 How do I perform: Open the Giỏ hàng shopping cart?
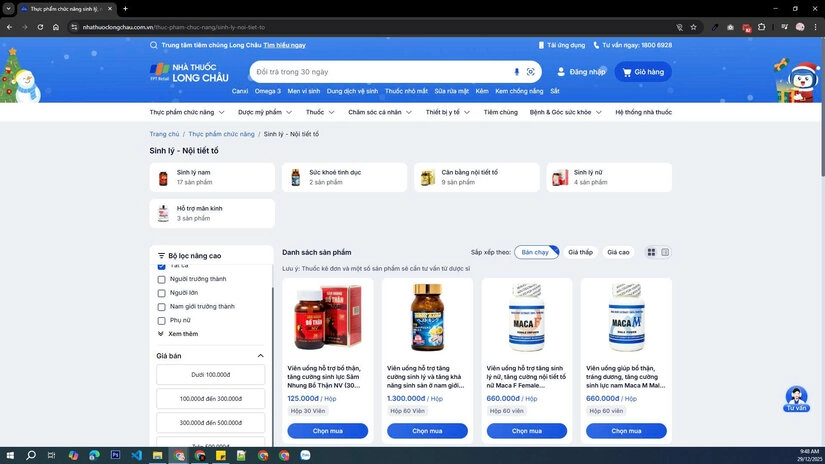(x=643, y=72)
